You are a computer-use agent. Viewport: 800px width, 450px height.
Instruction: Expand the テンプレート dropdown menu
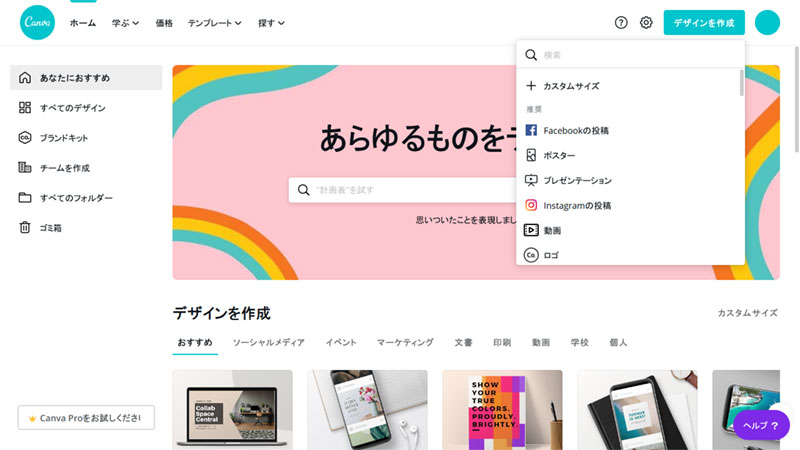(x=215, y=23)
